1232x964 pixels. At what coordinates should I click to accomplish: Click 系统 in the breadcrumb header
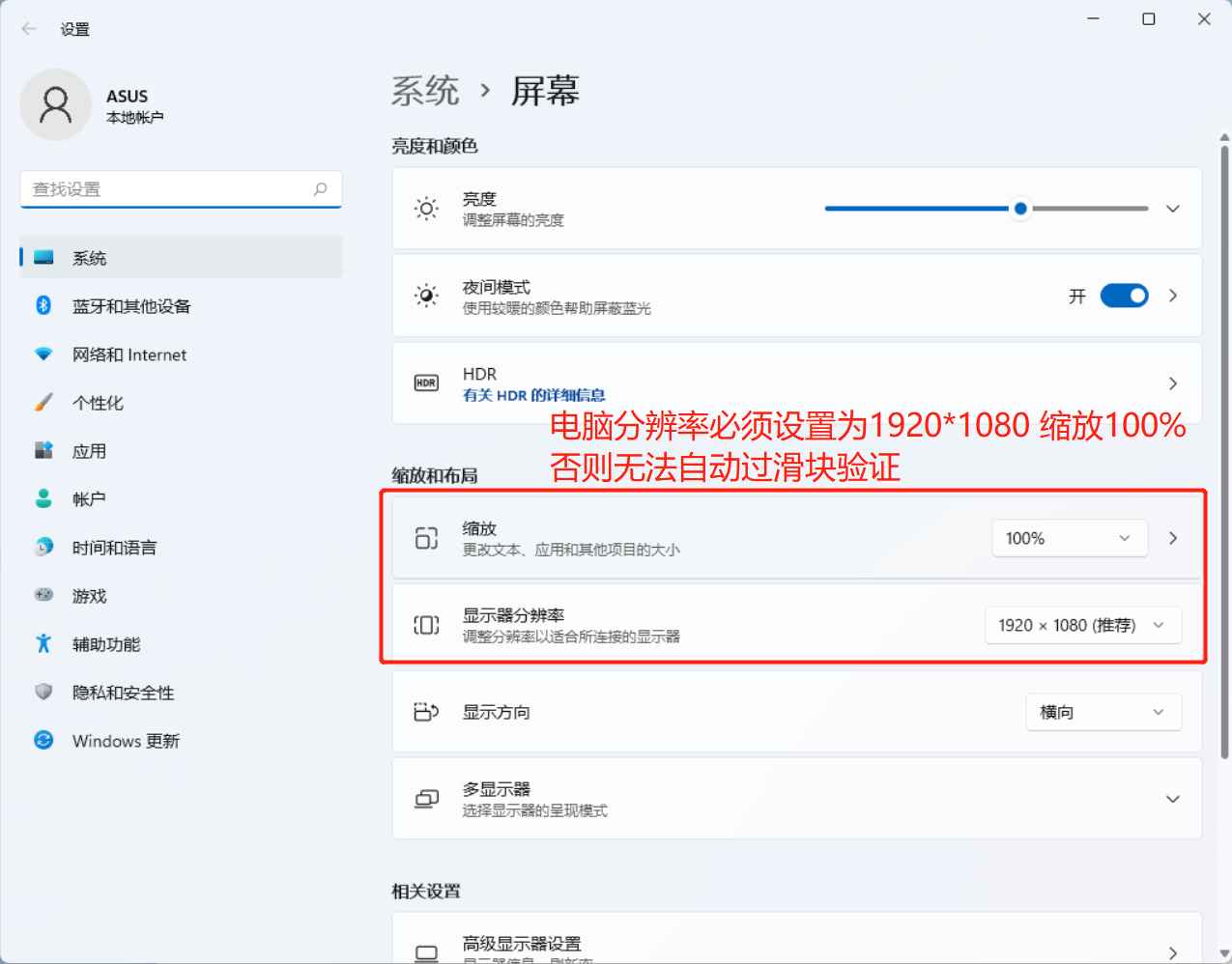[x=425, y=92]
